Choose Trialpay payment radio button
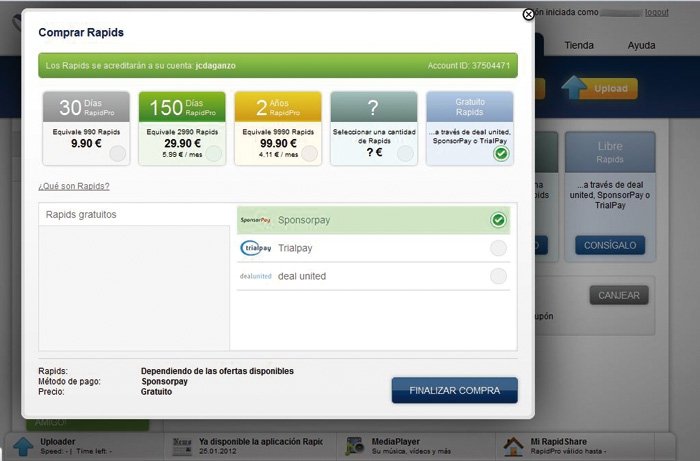 498,248
